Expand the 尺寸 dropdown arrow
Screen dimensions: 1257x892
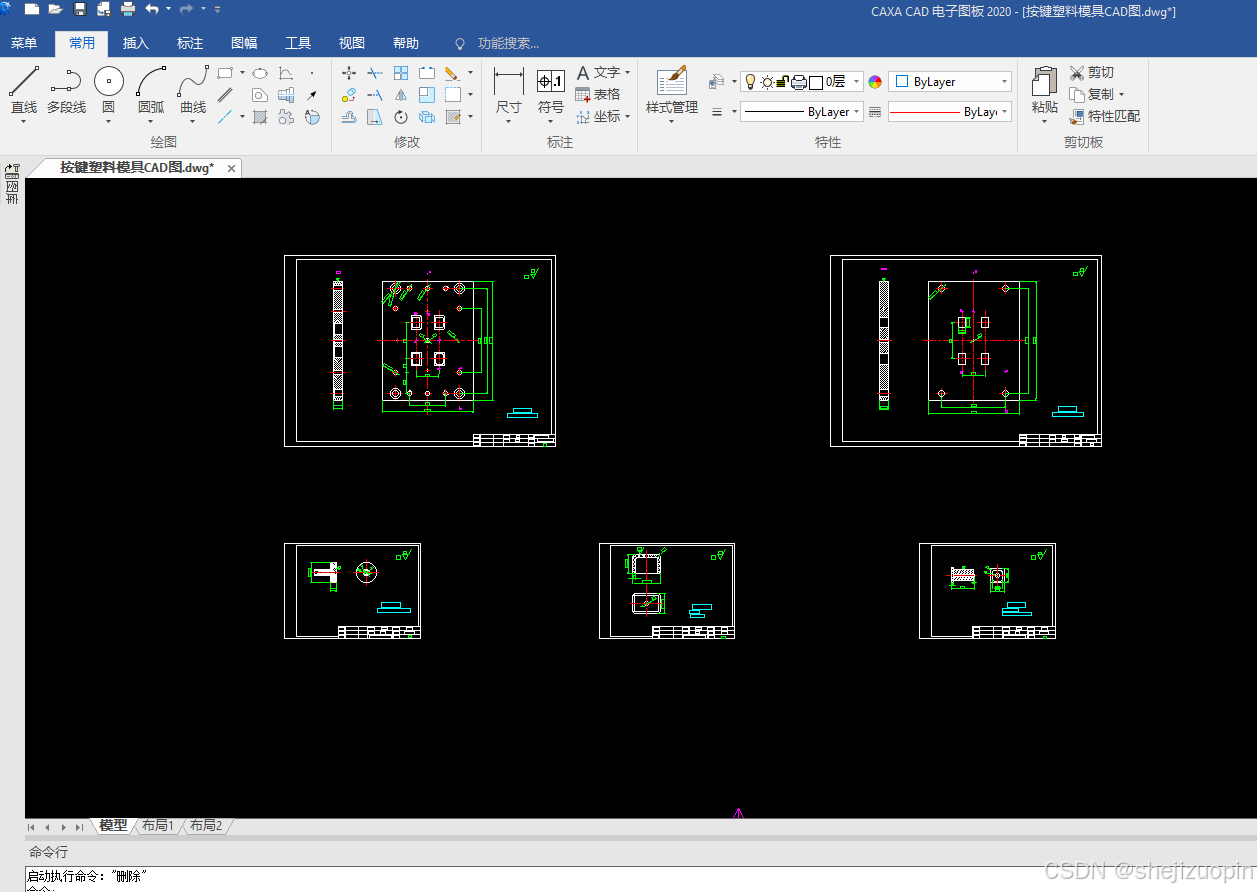508,122
